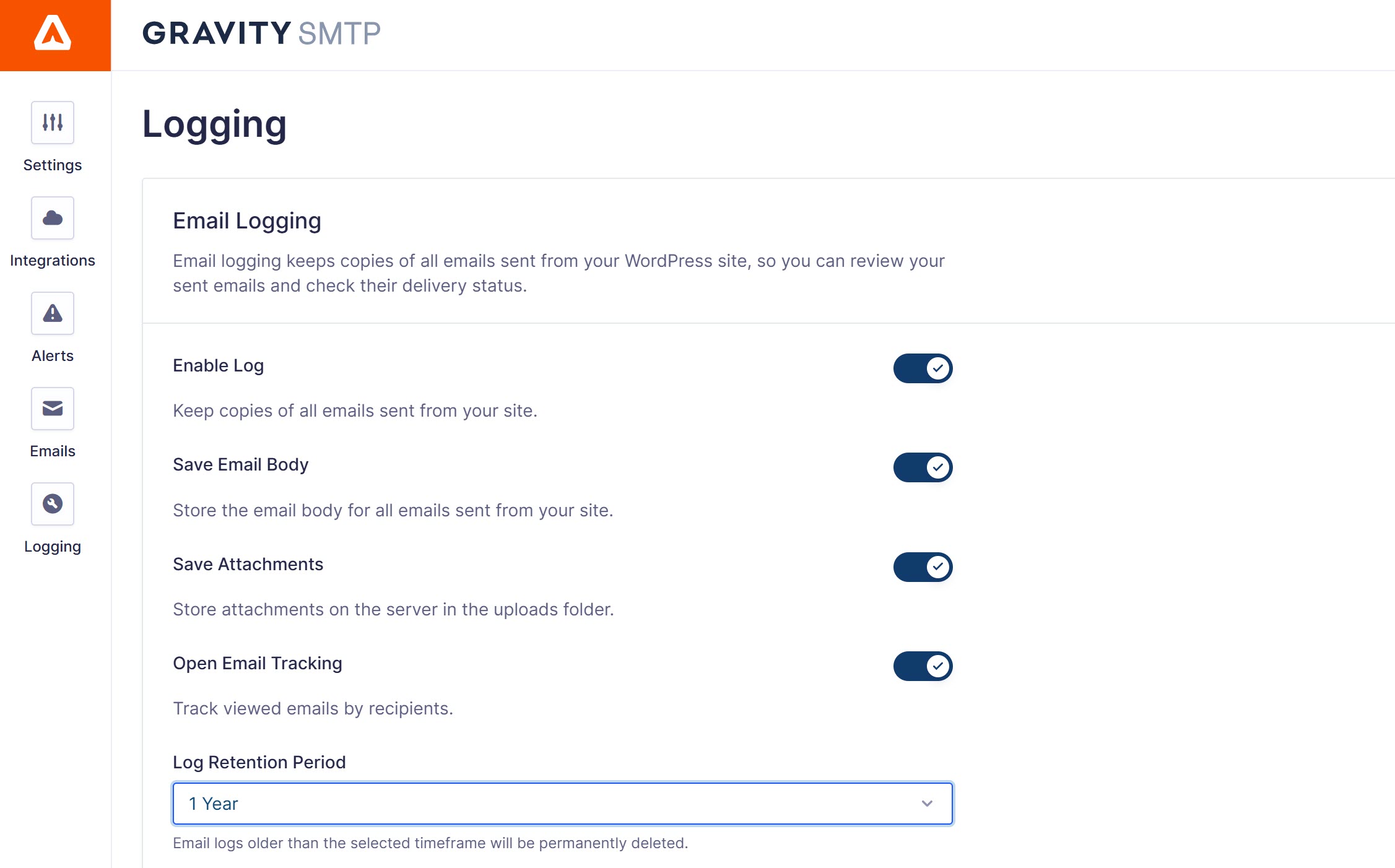Click the Integrations label in sidebar
The height and width of the screenshot is (868, 1395).
pos(53,261)
